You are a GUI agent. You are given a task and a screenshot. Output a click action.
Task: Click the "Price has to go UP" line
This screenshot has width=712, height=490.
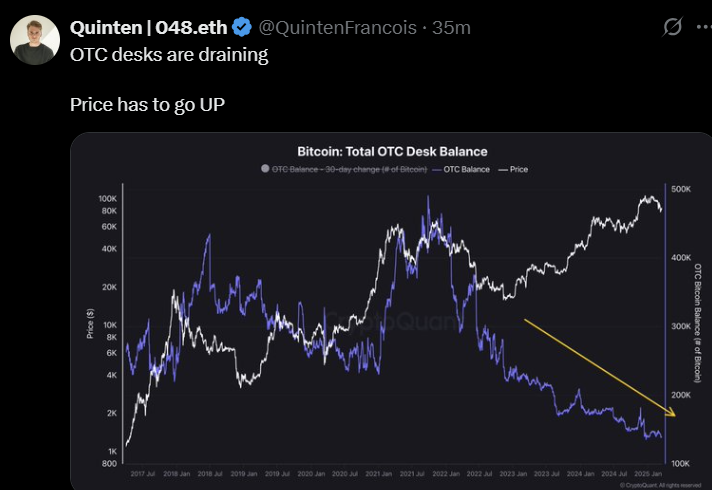click(147, 103)
